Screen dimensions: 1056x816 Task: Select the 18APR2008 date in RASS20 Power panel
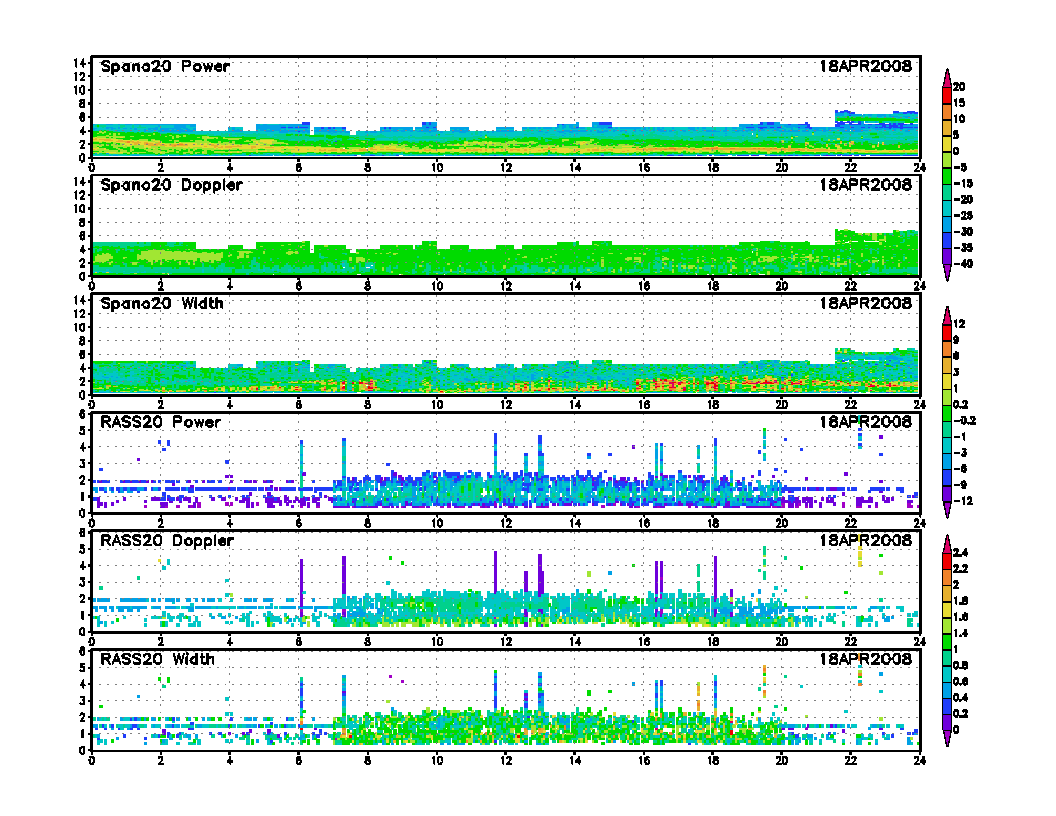click(865, 421)
